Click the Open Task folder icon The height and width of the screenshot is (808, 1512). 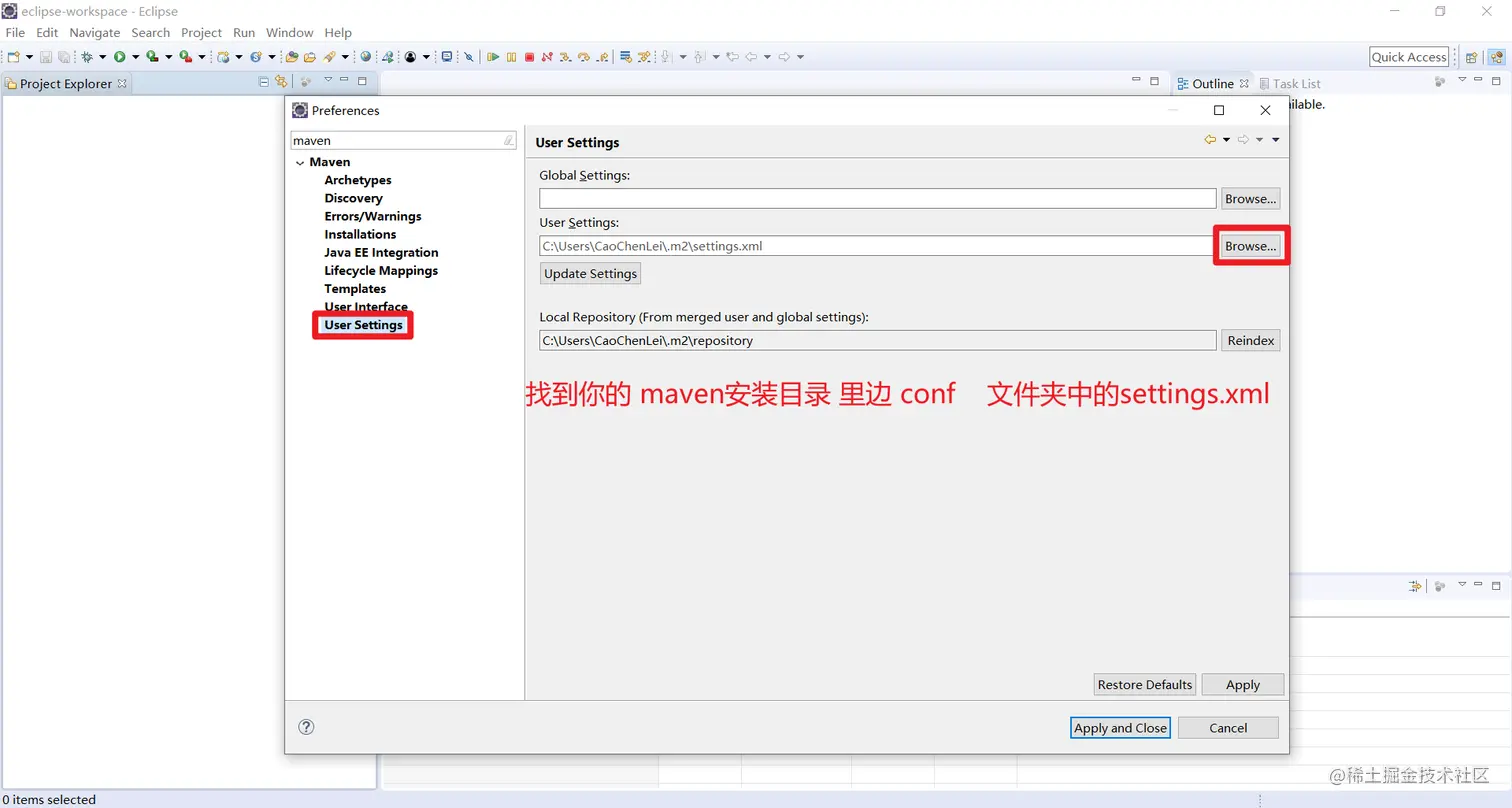(x=310, y=57)
